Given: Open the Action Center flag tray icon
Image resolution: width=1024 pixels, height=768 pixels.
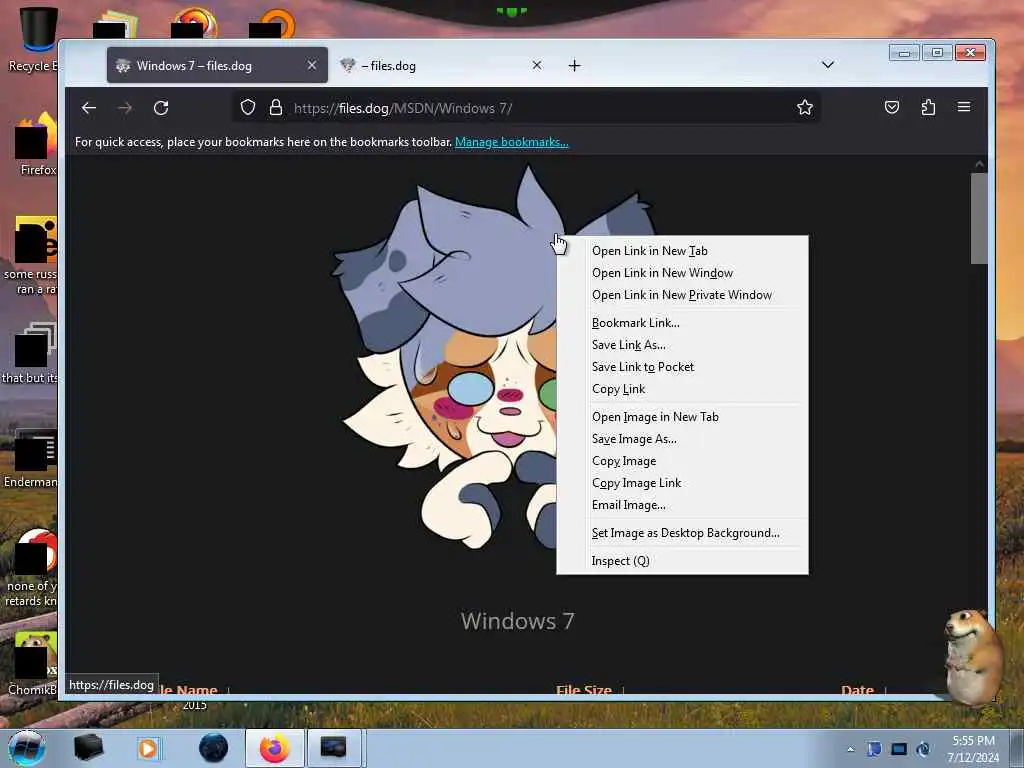Looking at the screenshot, I should [x=874, y=749].
